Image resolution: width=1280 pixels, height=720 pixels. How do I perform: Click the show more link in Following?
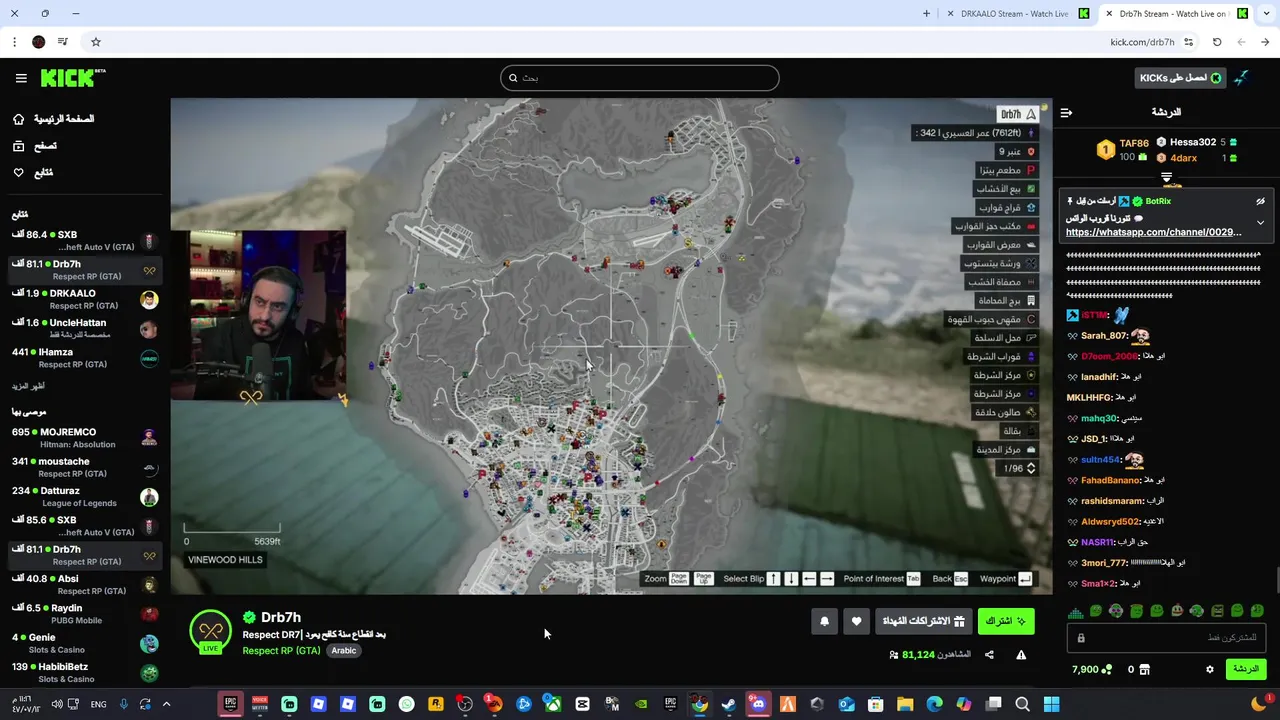click(x=28, y=386)
